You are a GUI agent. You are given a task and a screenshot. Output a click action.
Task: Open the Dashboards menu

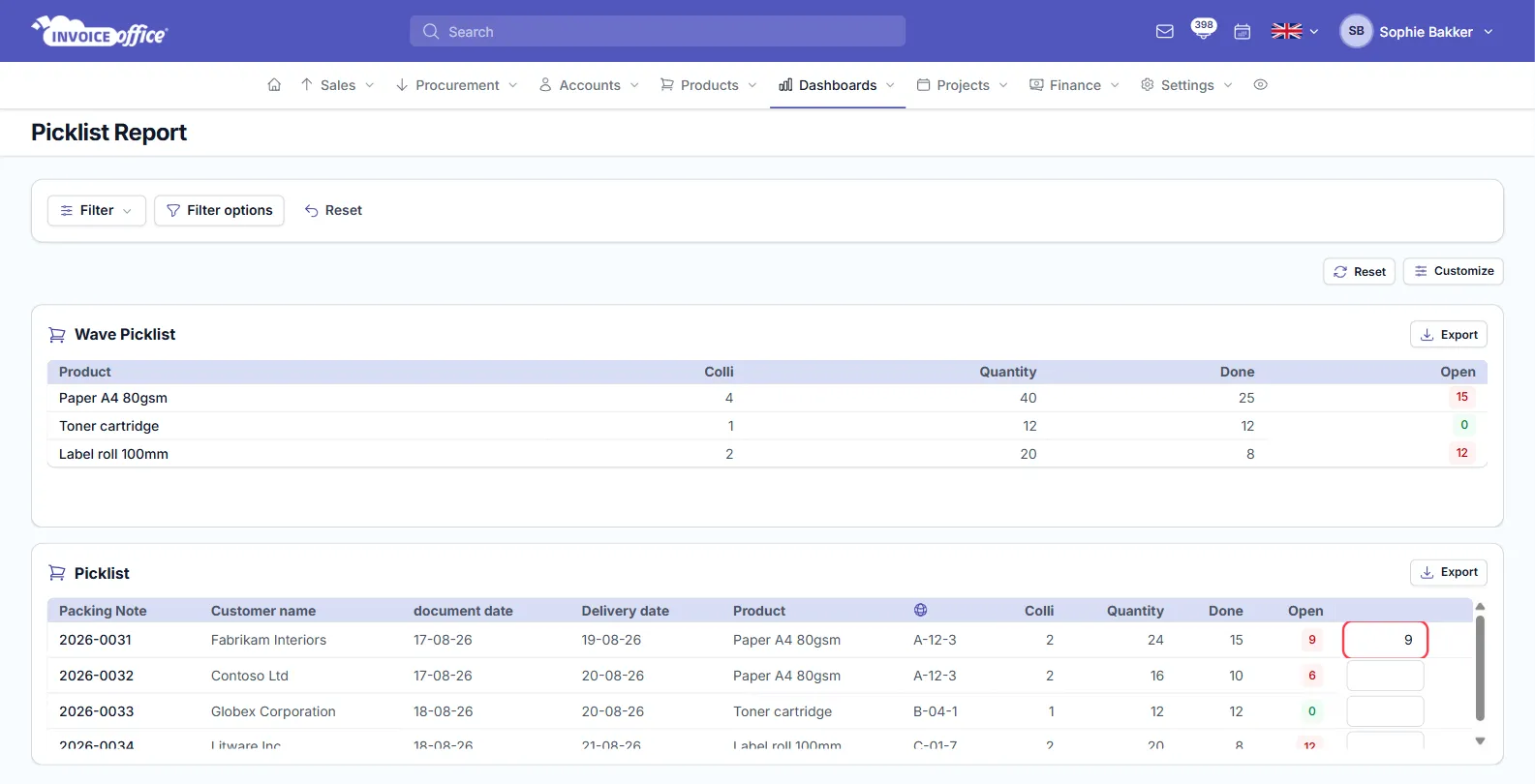pyautogui.click(x=838, y=85)
